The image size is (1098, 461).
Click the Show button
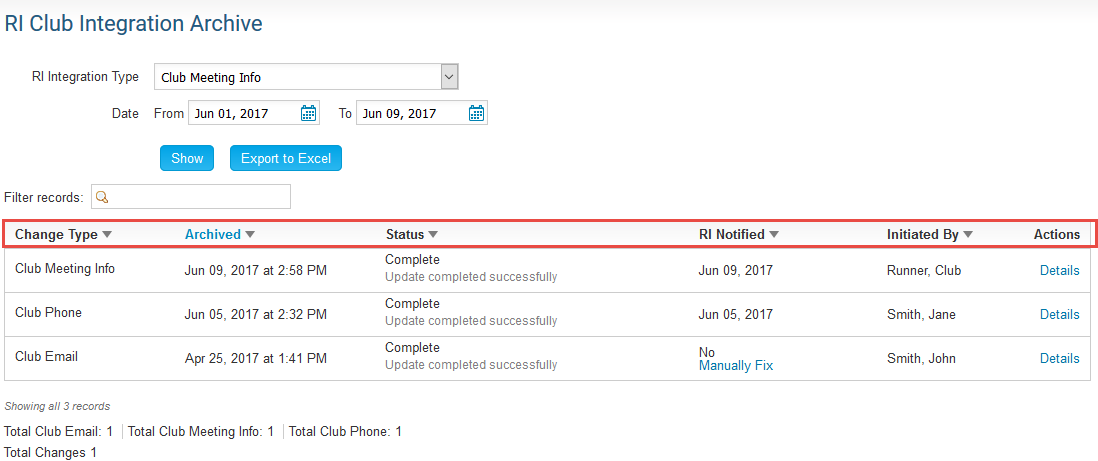tap(187, 158)
